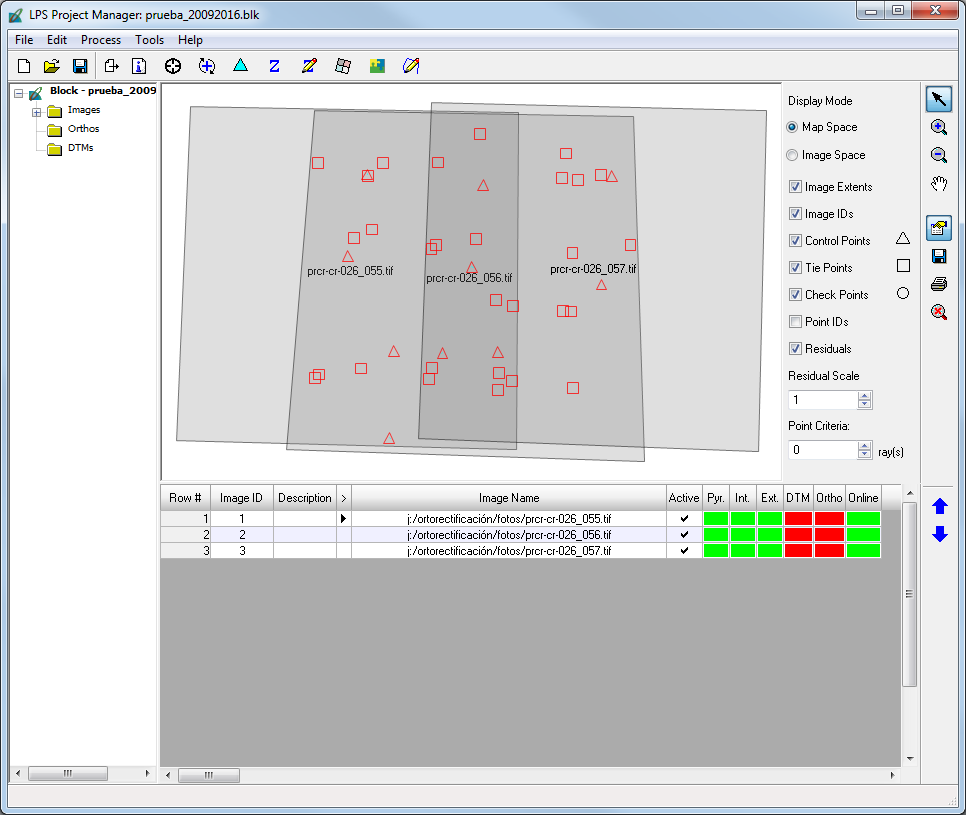Click the red DTM status cell in row 1
The height and width of the screenshot is (815, 966).
point(797,519)
